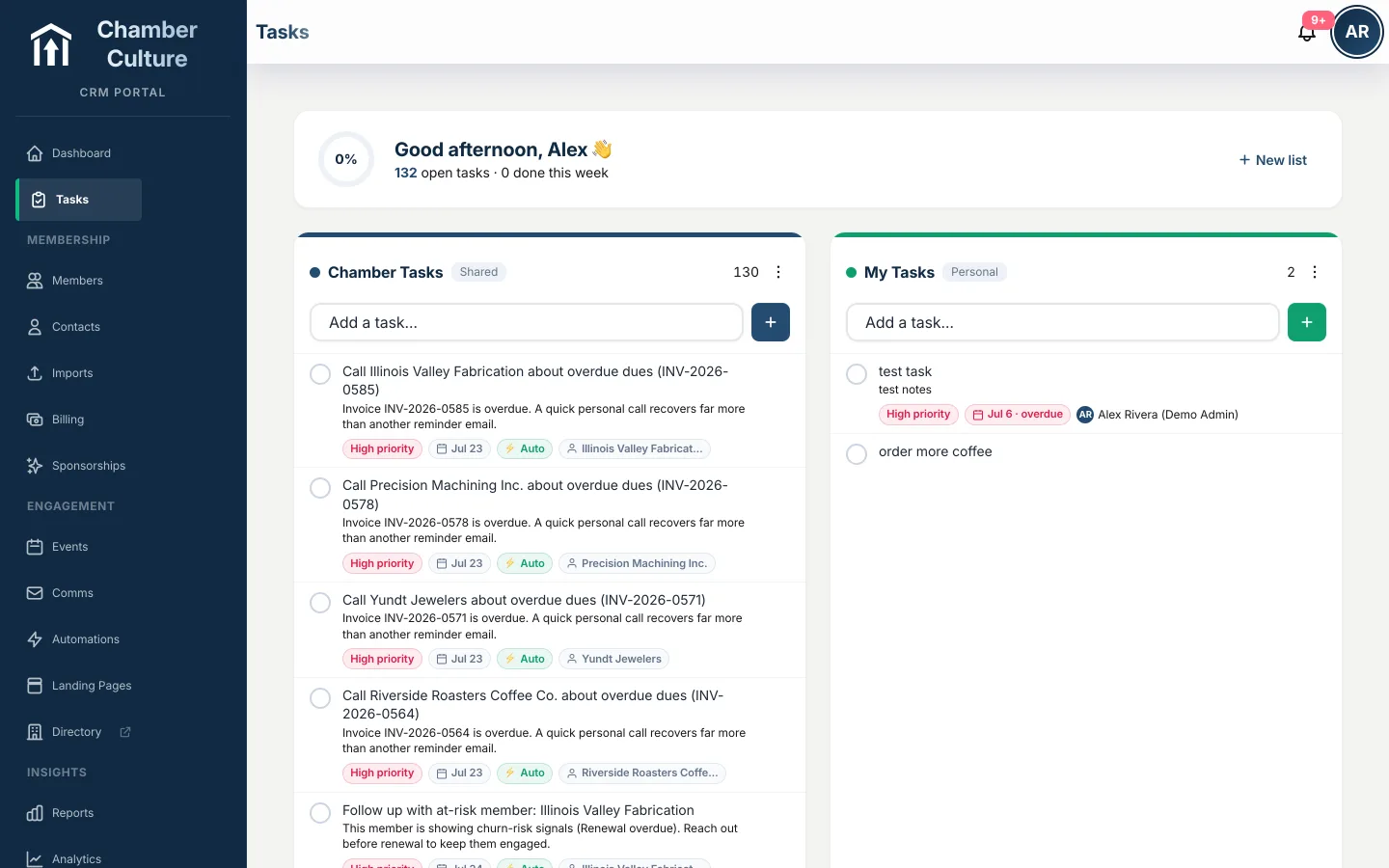Click the Jul 23 chip on Illinois Valley task
The height and width of the screenshot is (868, 1389).
click(459, 448)
